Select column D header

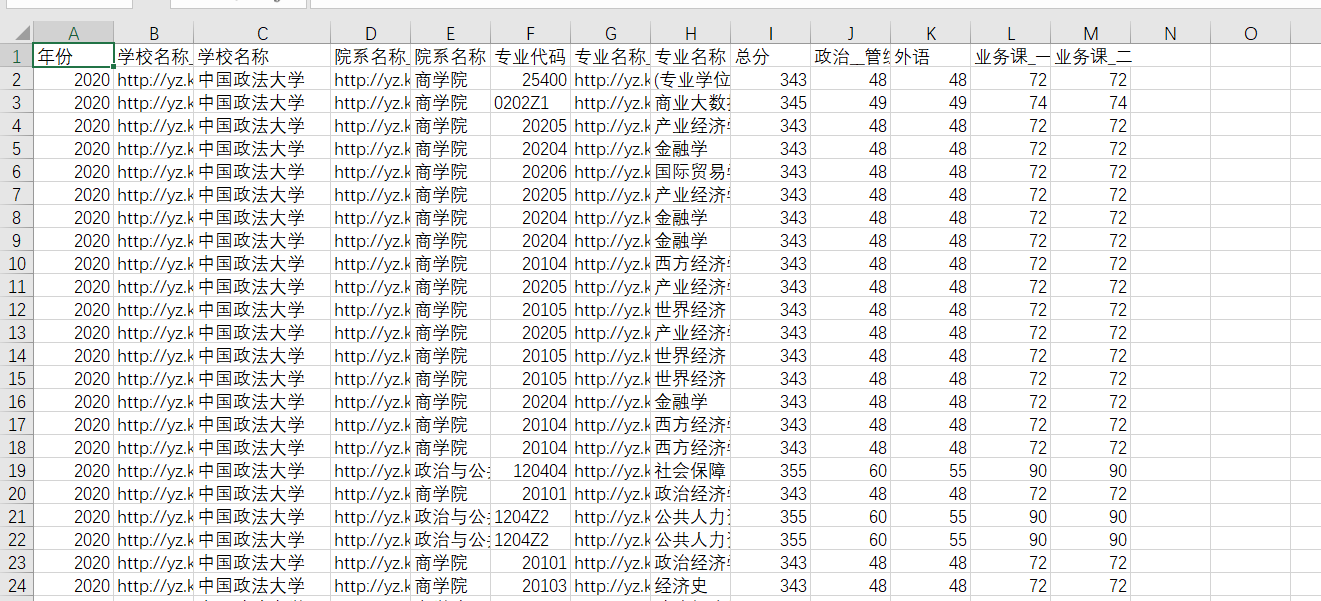[x=371, y=33]
